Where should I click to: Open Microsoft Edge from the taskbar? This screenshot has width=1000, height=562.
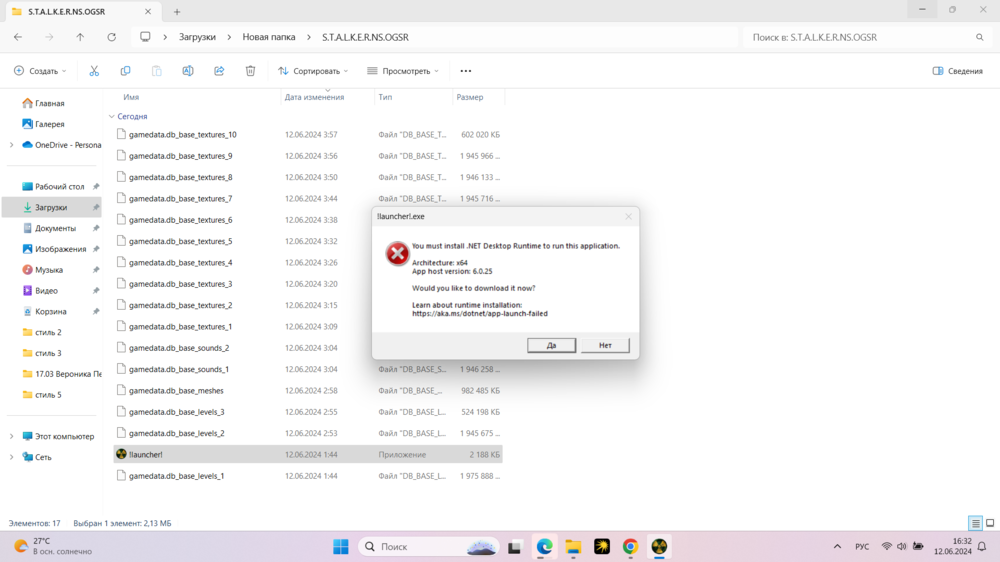(x=544, y=547)
